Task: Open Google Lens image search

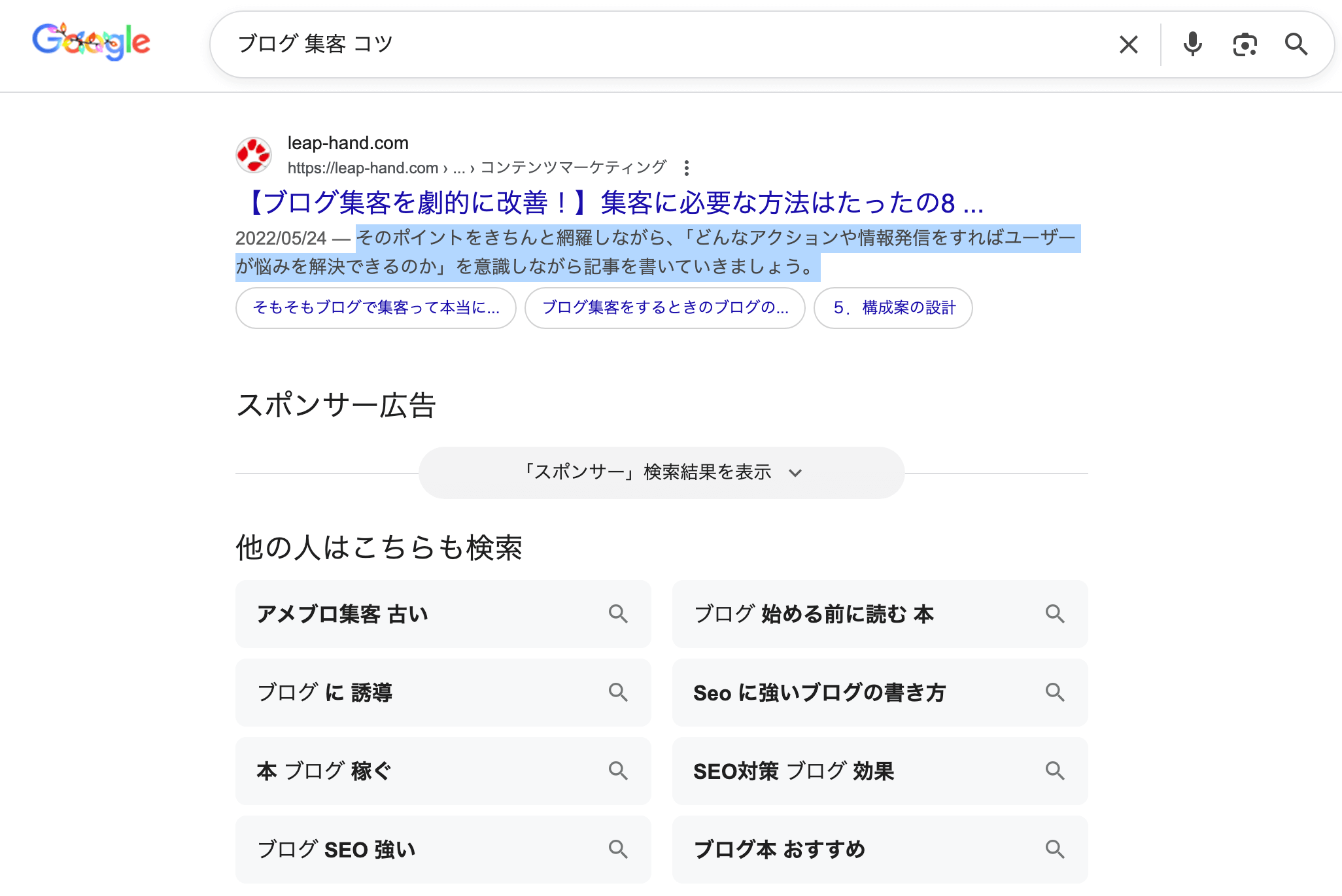Action: click(x=1245, y=44)
